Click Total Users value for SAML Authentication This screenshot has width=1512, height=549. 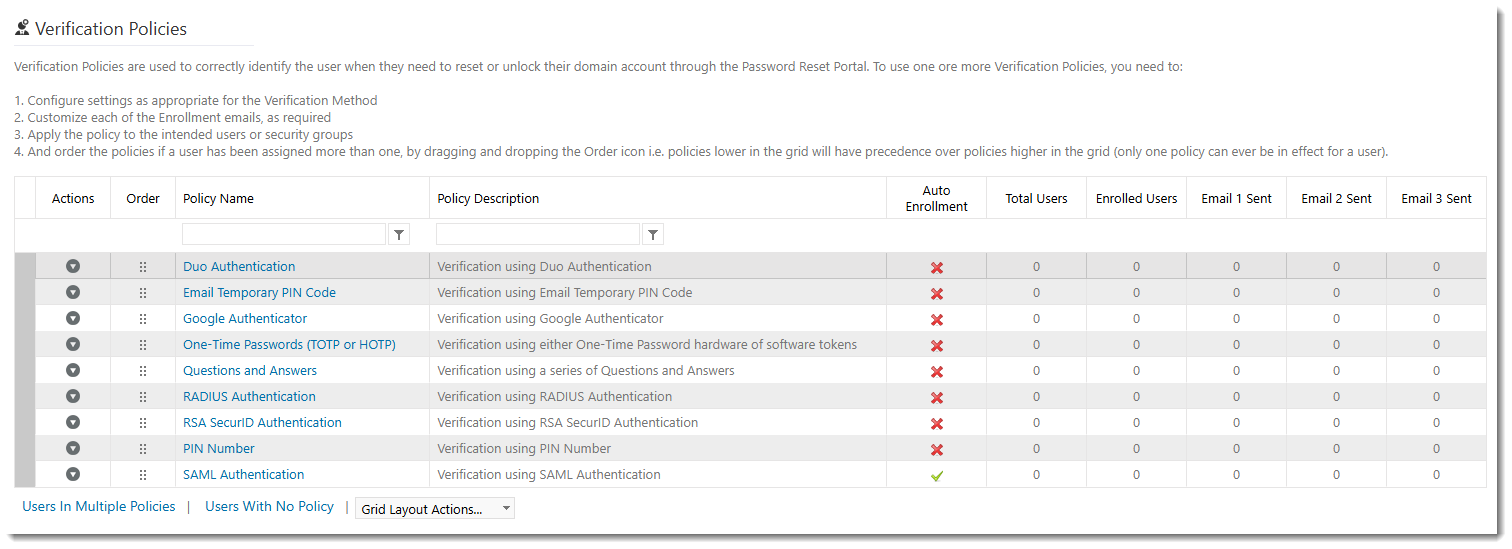1036,474
